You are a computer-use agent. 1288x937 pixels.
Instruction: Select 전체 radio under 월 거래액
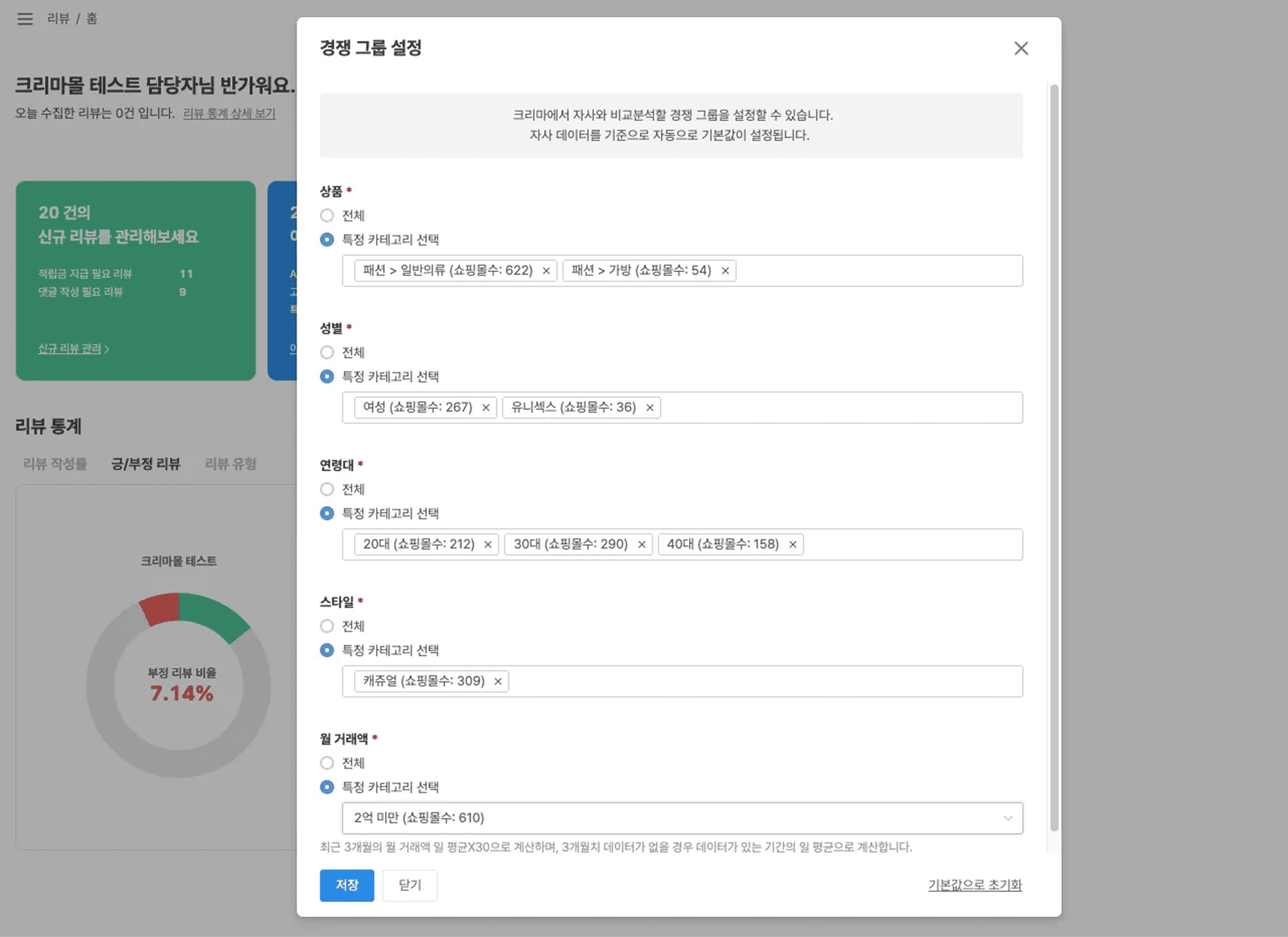[327, 763]
